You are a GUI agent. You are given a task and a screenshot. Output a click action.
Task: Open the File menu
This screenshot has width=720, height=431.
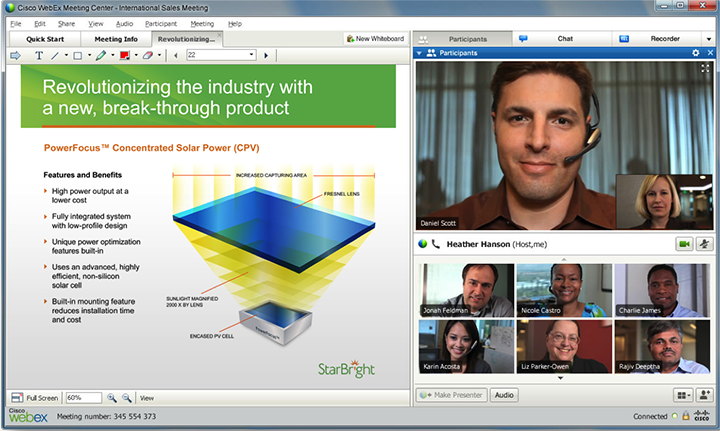tap(16, 24)
